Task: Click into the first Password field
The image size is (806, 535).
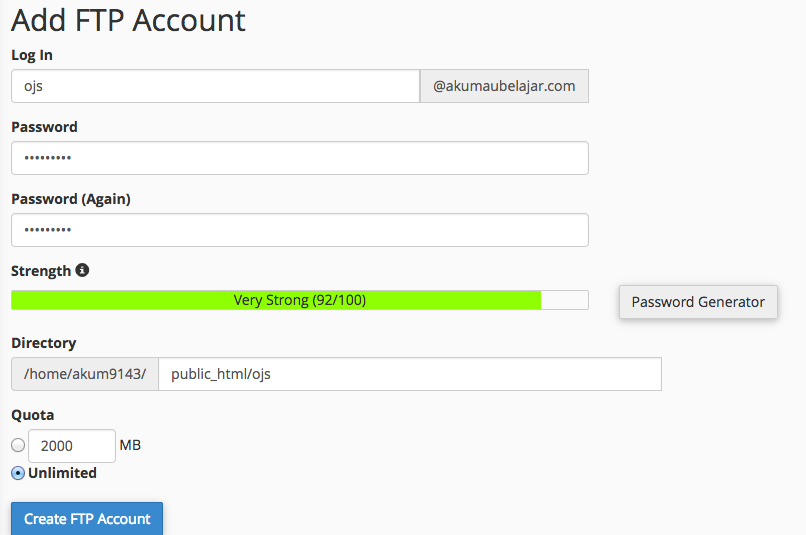Action: (x=299, y=158)
